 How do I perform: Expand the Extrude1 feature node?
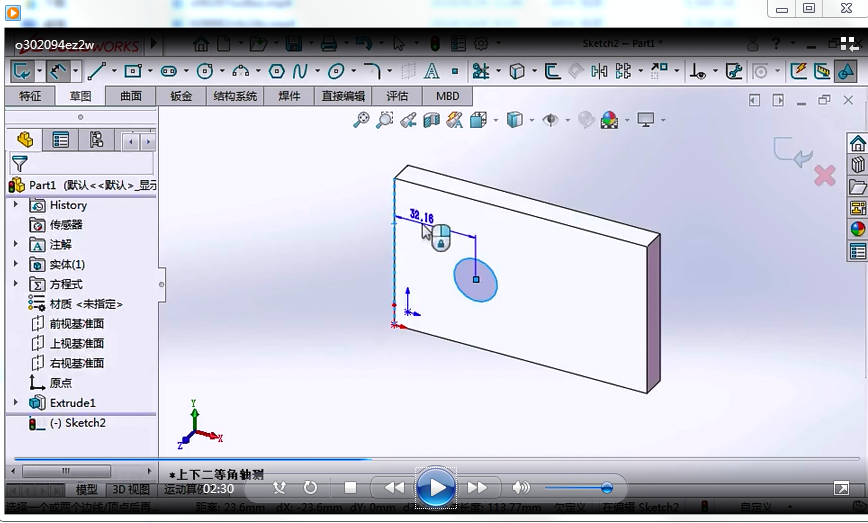[x=16, y=403]
